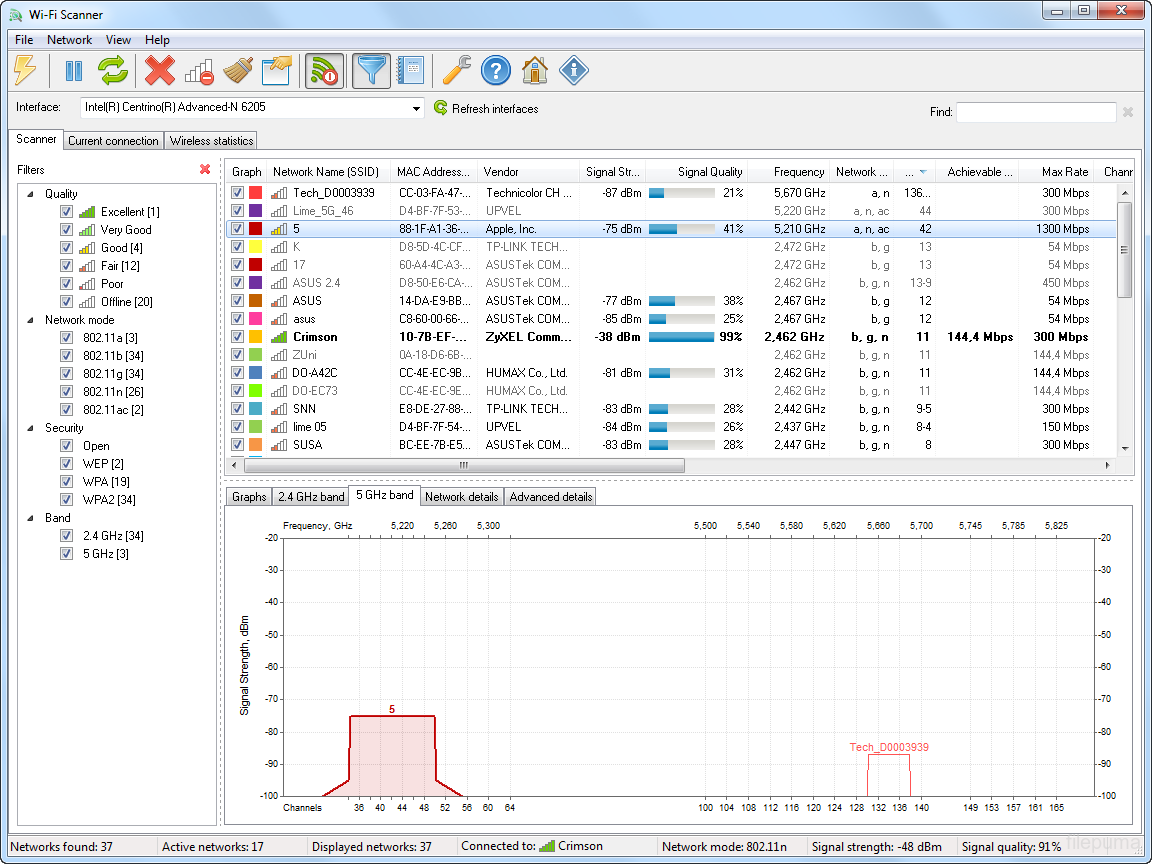1152x864 pixels.
Task: Click the pause scanning icon
Action: [x=73, y=71]
